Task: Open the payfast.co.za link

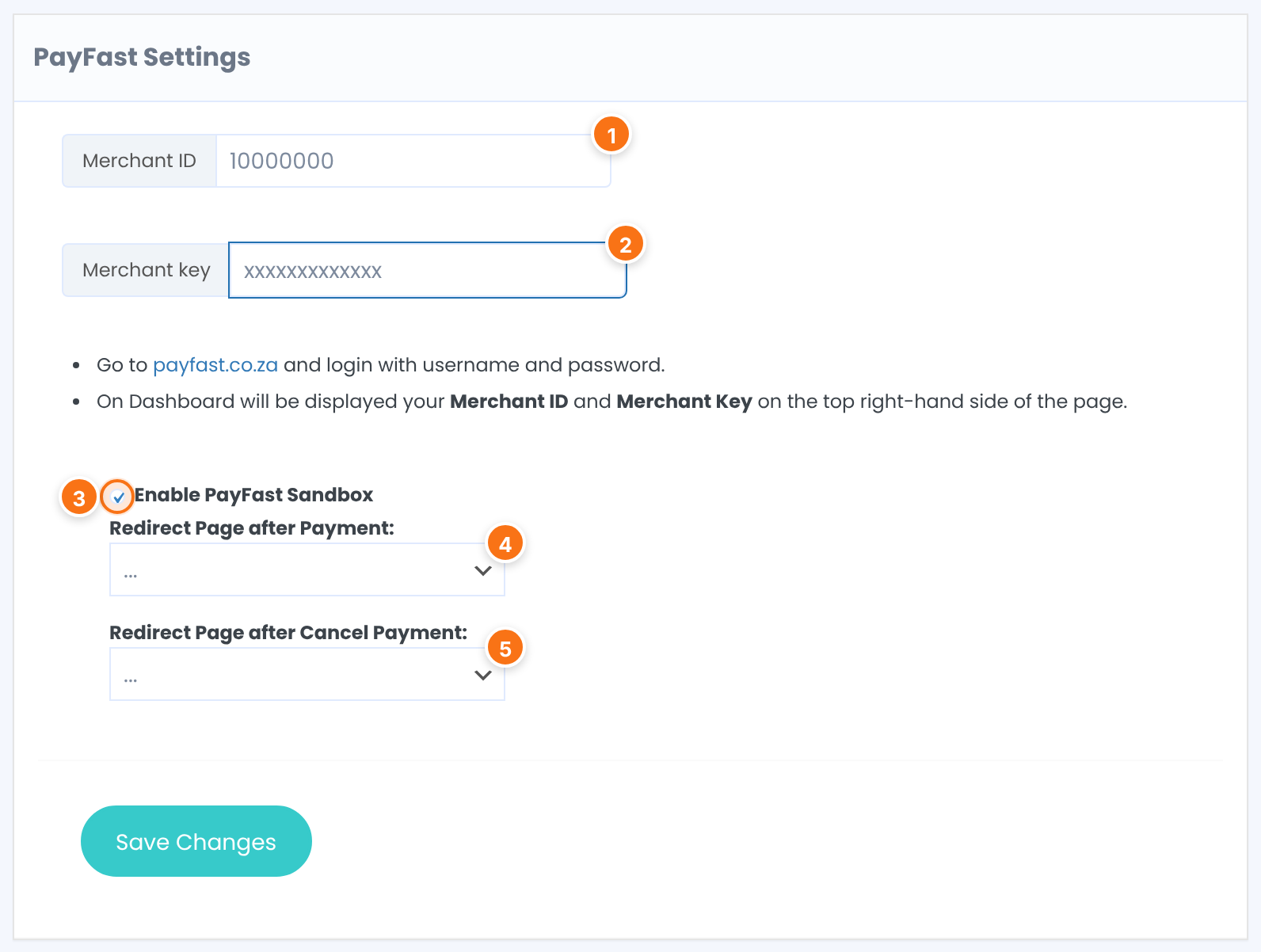Action: tap(215, 365)
